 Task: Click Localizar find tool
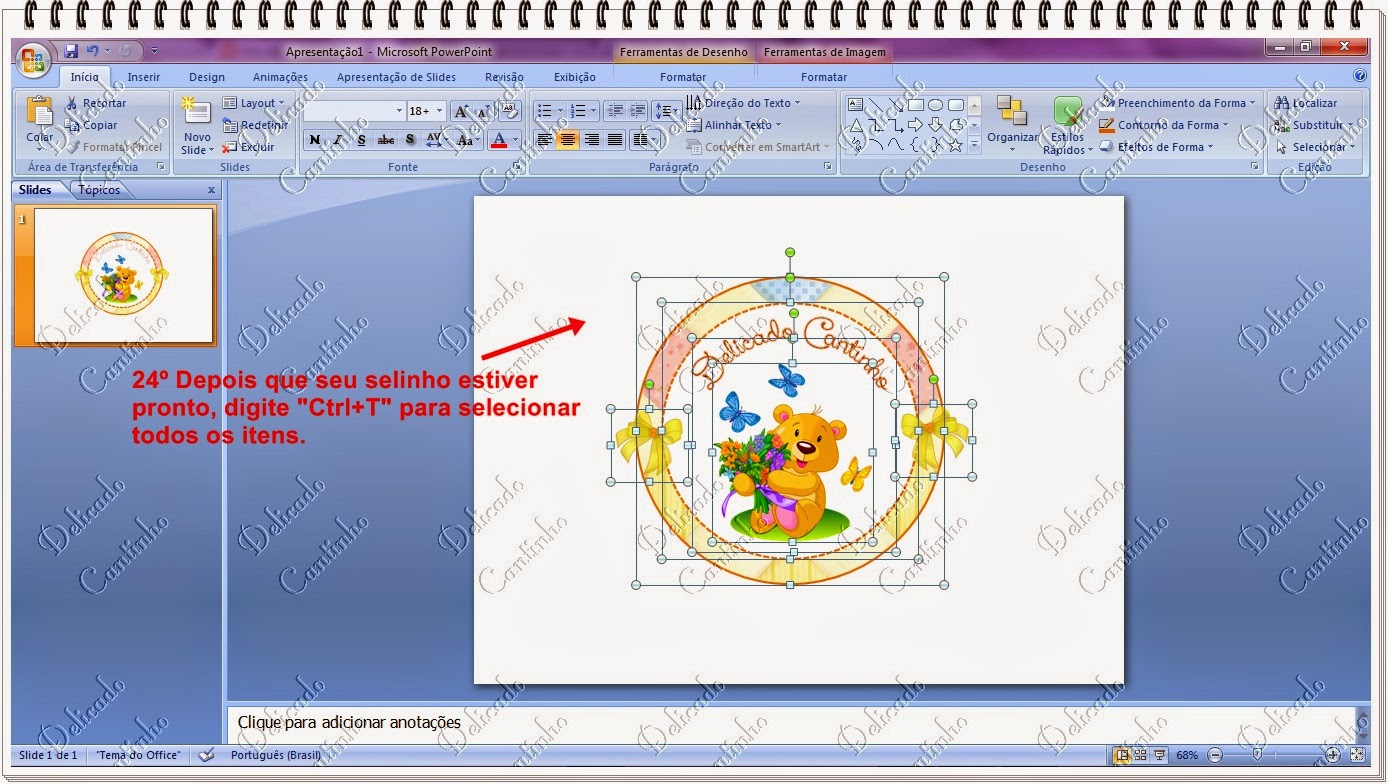(1305, 103)
